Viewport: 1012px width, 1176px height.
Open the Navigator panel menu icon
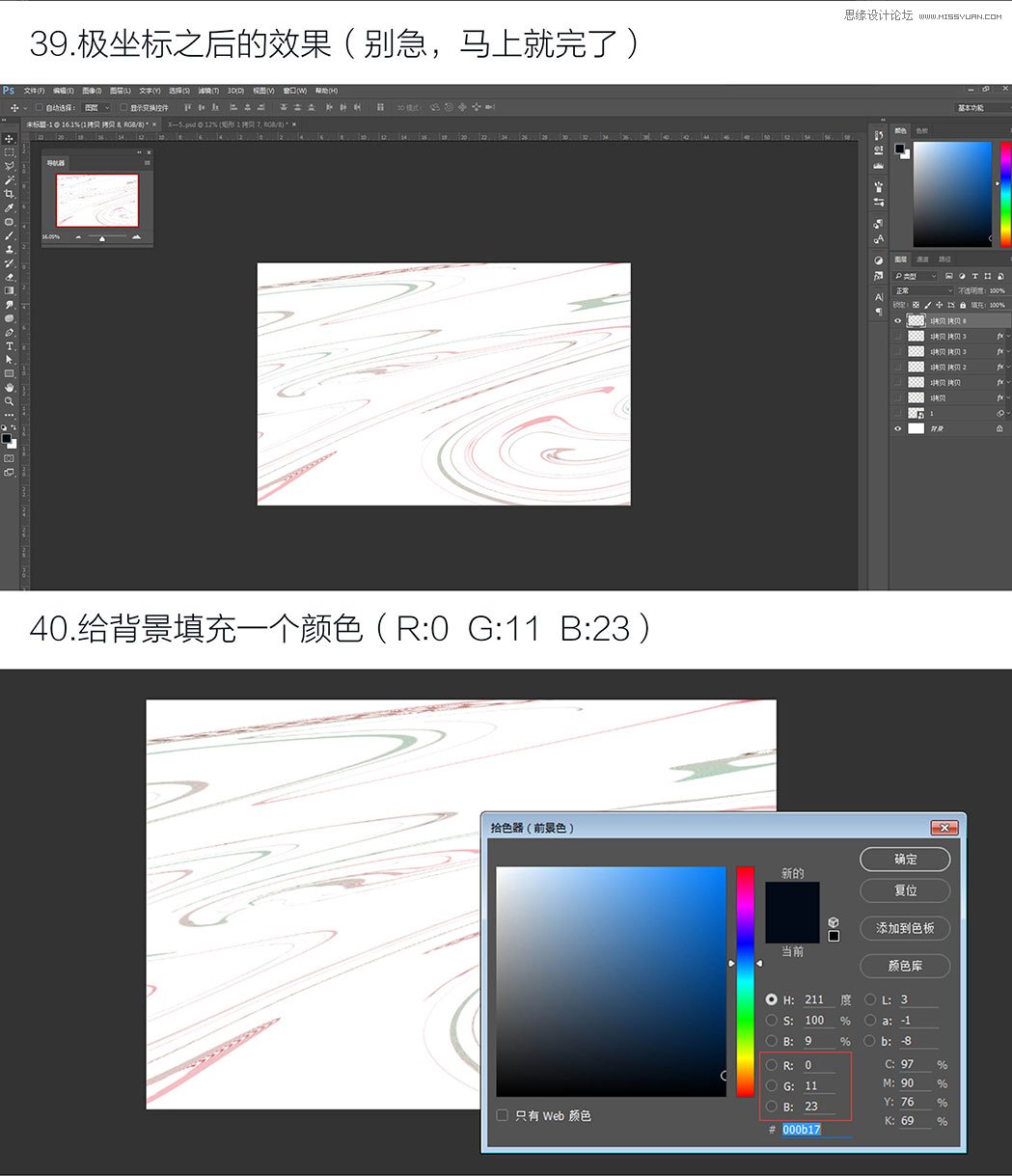(148, 163)
